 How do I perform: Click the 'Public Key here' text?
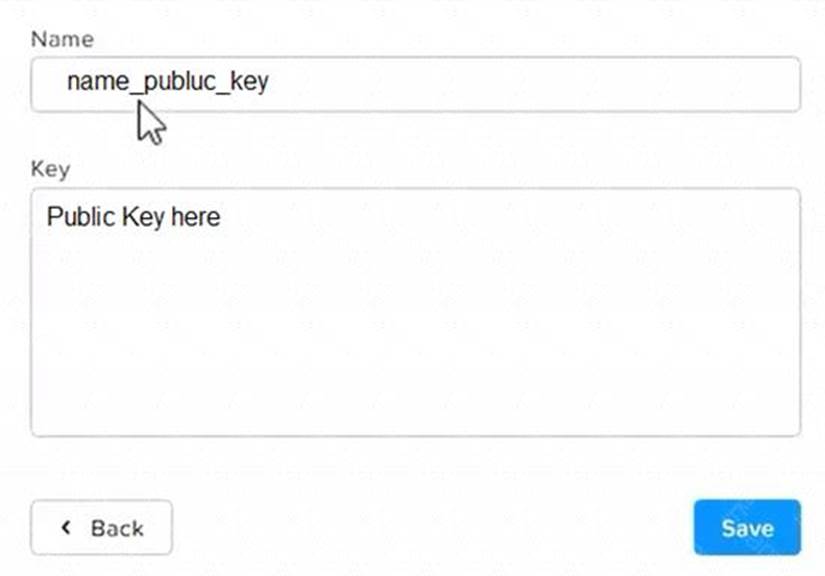click(x=133, y=216)
